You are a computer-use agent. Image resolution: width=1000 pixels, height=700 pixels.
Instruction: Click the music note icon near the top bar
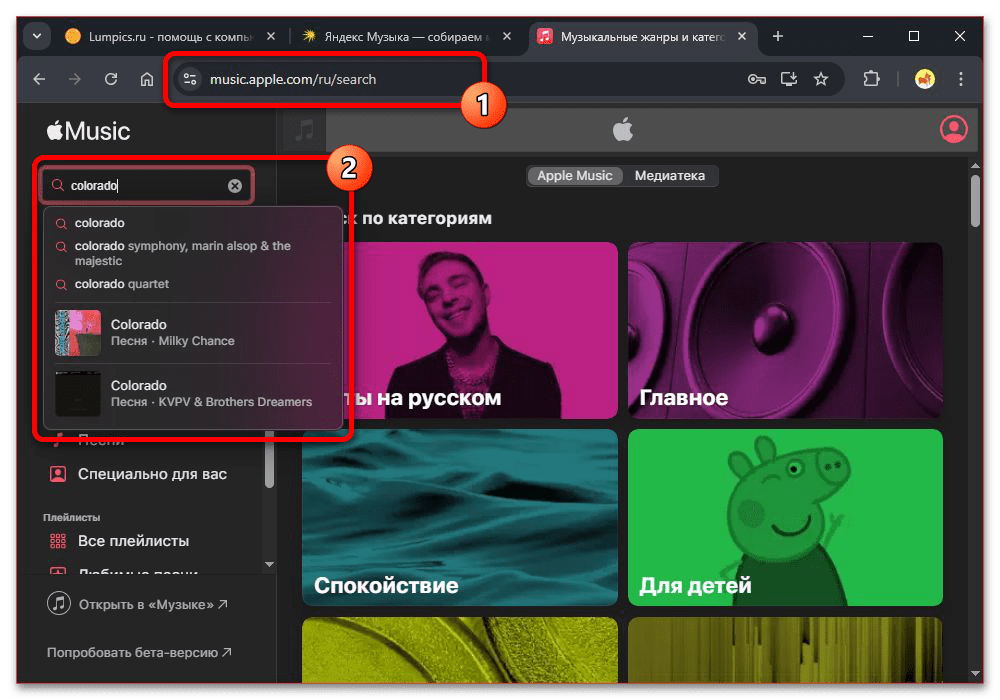tap(303, 129)
